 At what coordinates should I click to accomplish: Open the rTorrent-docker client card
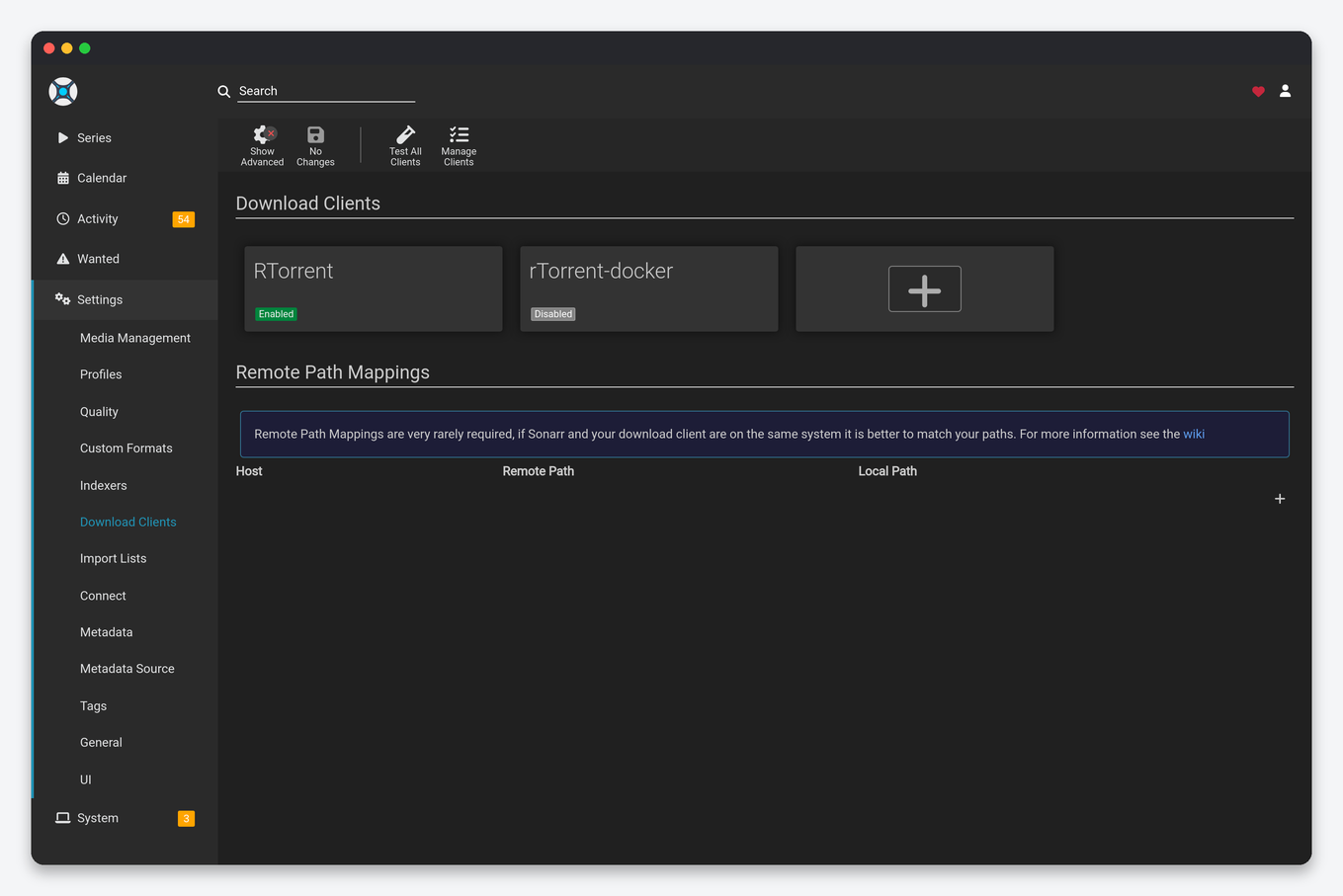click(x=649, y=288)
